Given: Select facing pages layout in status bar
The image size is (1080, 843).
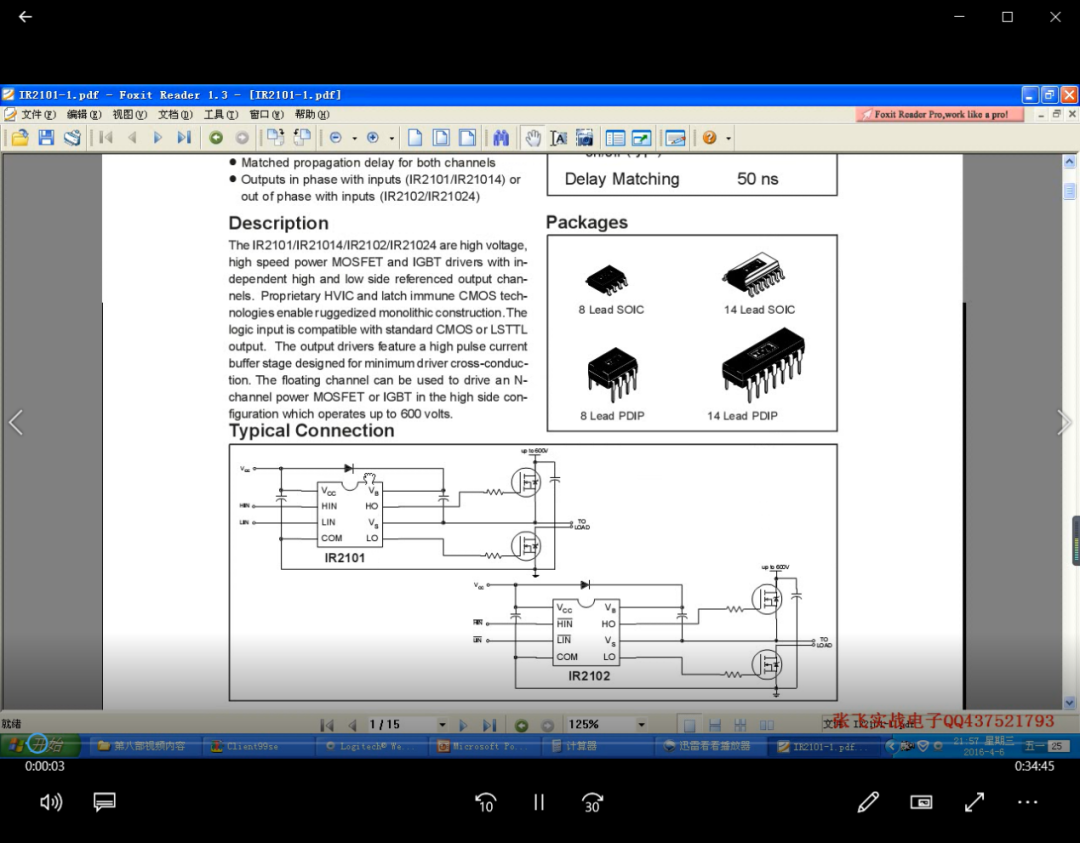Looking at the screenshot, I should [766, 725].
